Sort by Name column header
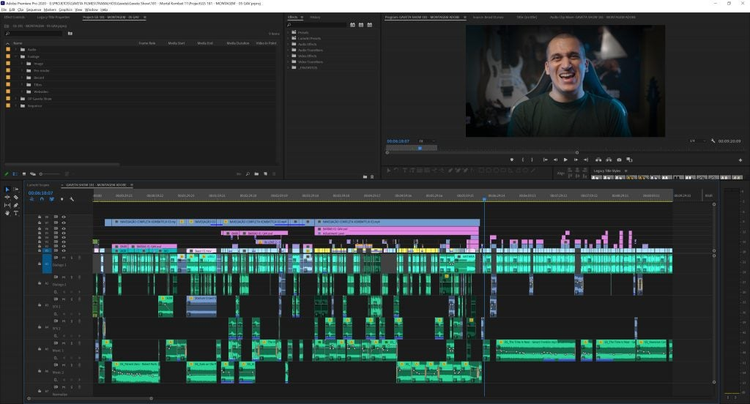The width and height of the screenshot is (750, 404). tap(18, 43)
